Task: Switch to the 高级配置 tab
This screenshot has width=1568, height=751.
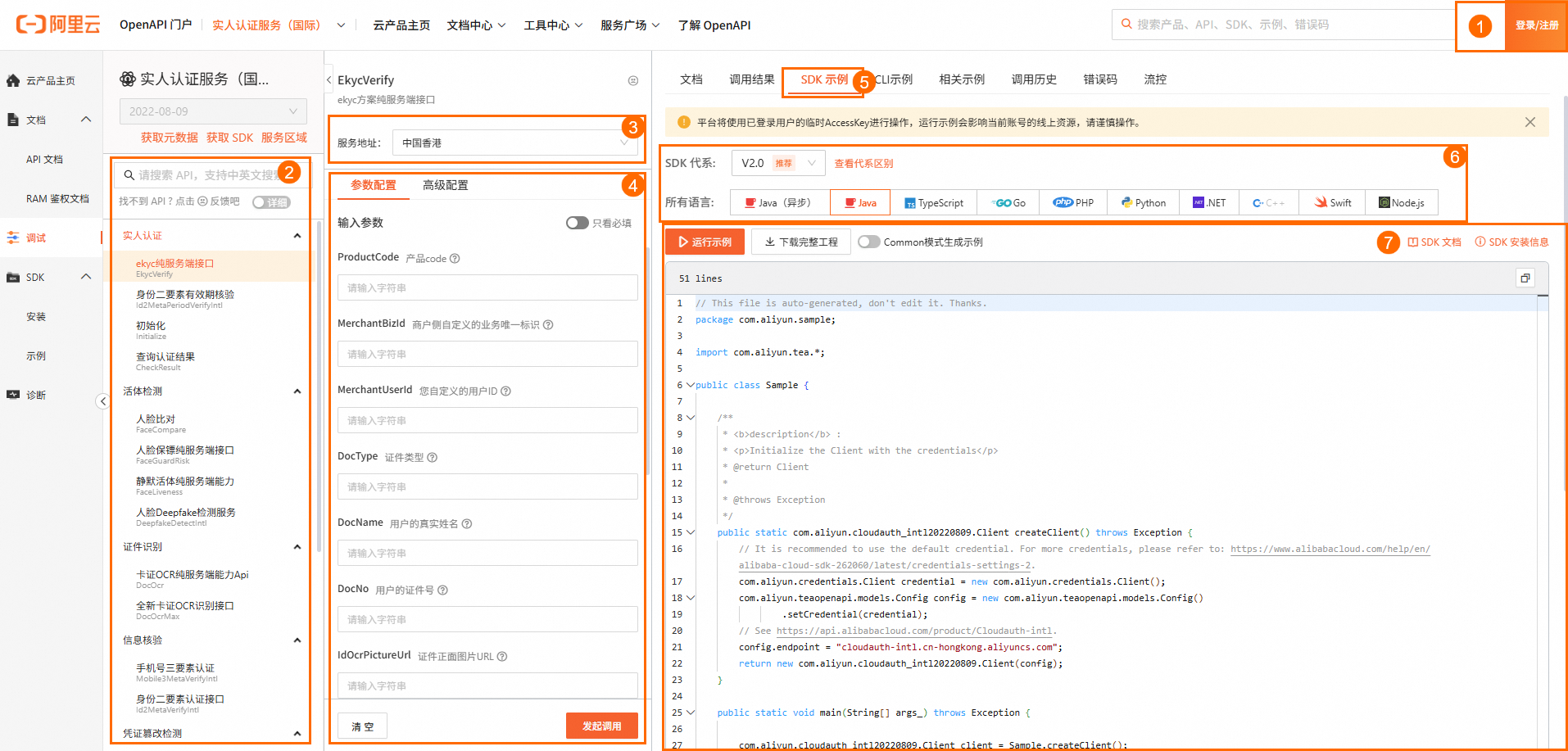Action: (446, 185)
